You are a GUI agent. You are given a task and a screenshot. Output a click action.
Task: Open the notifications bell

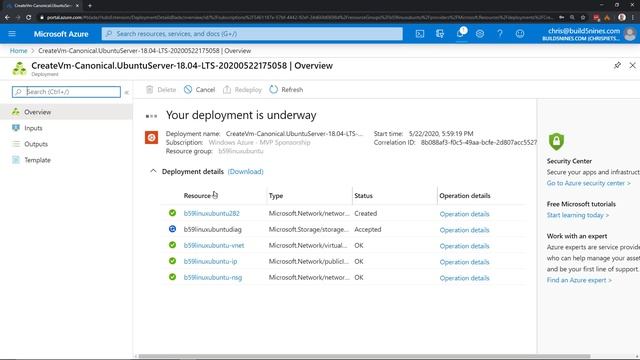460,33
